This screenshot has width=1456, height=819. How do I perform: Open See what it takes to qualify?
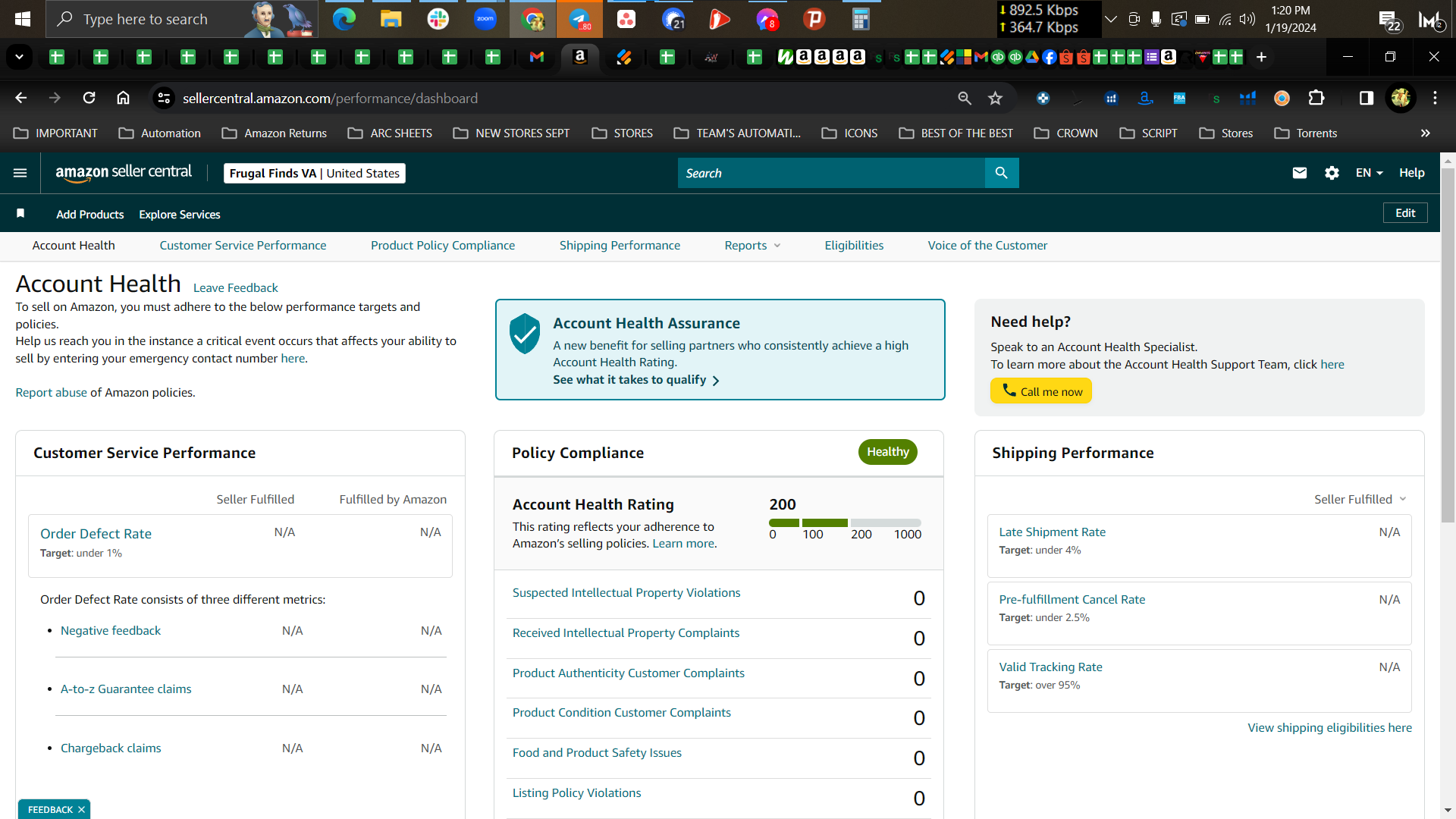point(635,379)
